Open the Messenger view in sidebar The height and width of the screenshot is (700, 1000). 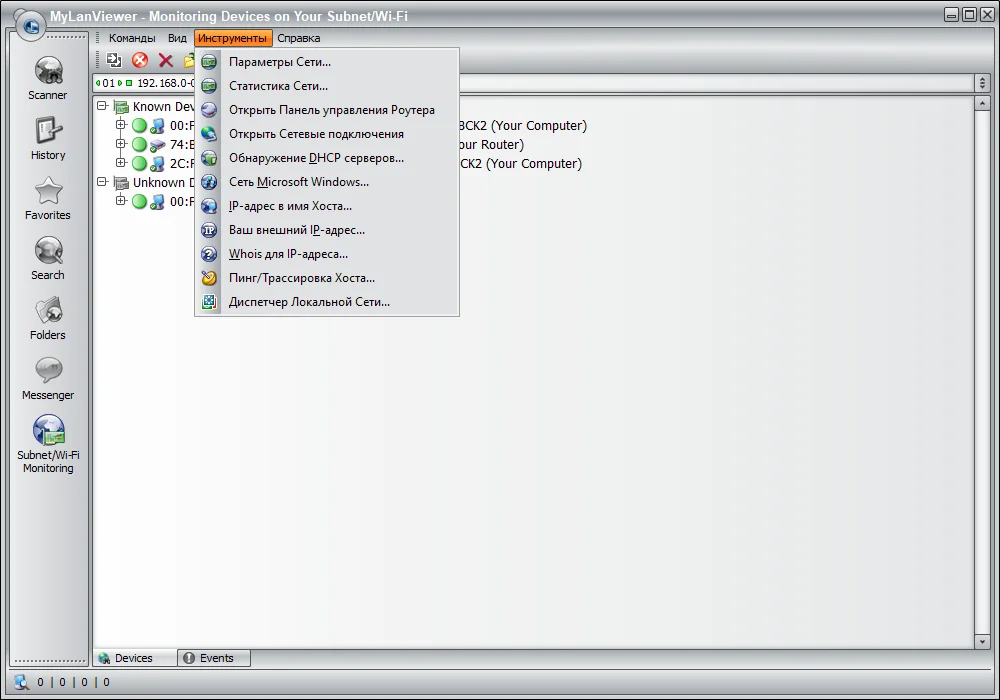[x=48, y=377]
